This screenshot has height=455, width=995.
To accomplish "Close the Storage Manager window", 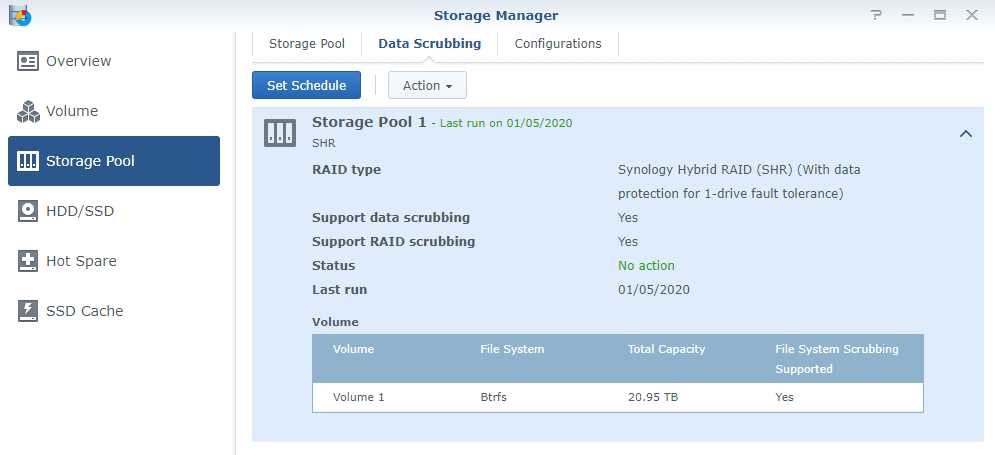I will tap(972, 15).
